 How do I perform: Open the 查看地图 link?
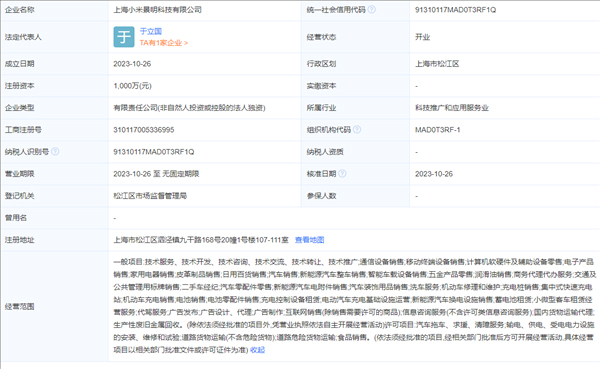click(x=310, y=240)
